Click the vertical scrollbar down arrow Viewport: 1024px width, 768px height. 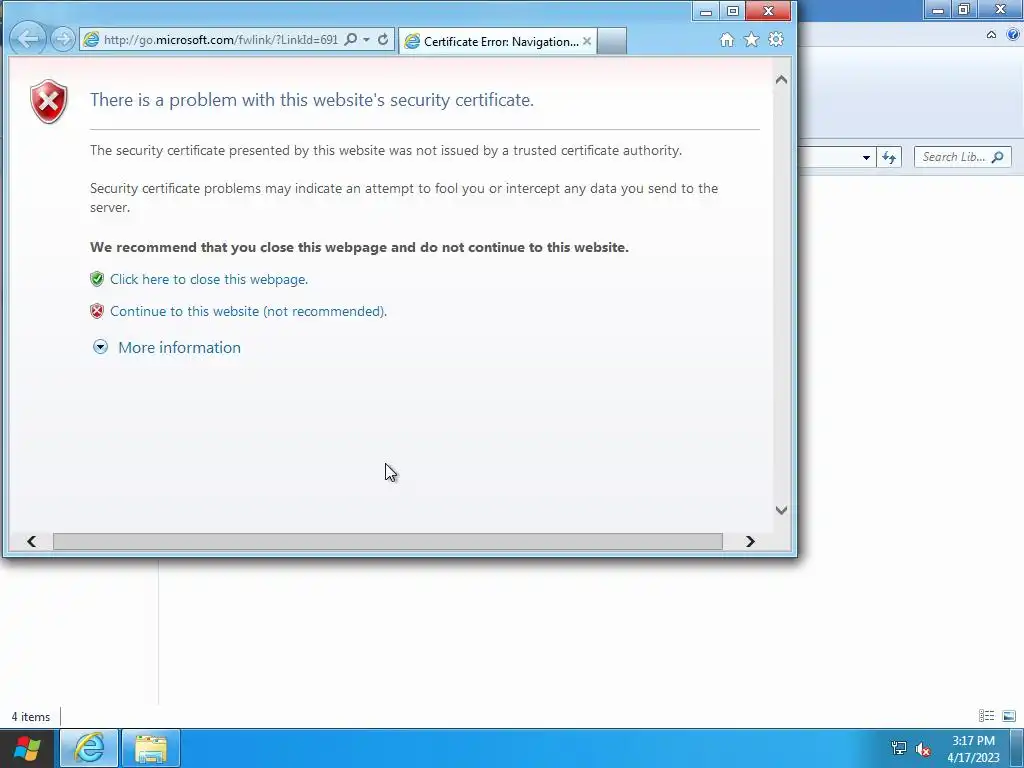[781, 510]
